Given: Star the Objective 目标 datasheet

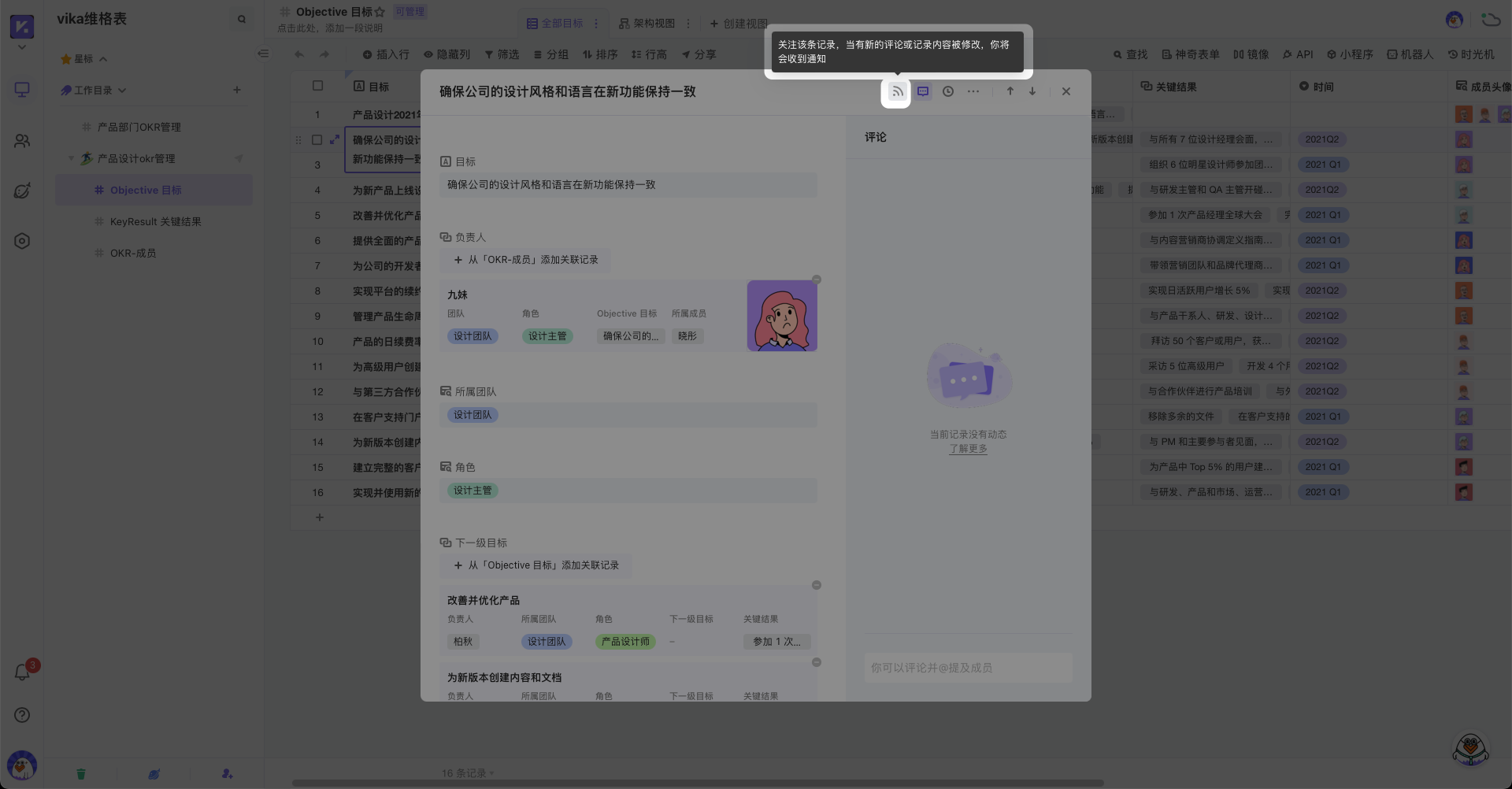Looking at the screenshot, I should pos(380,12).
